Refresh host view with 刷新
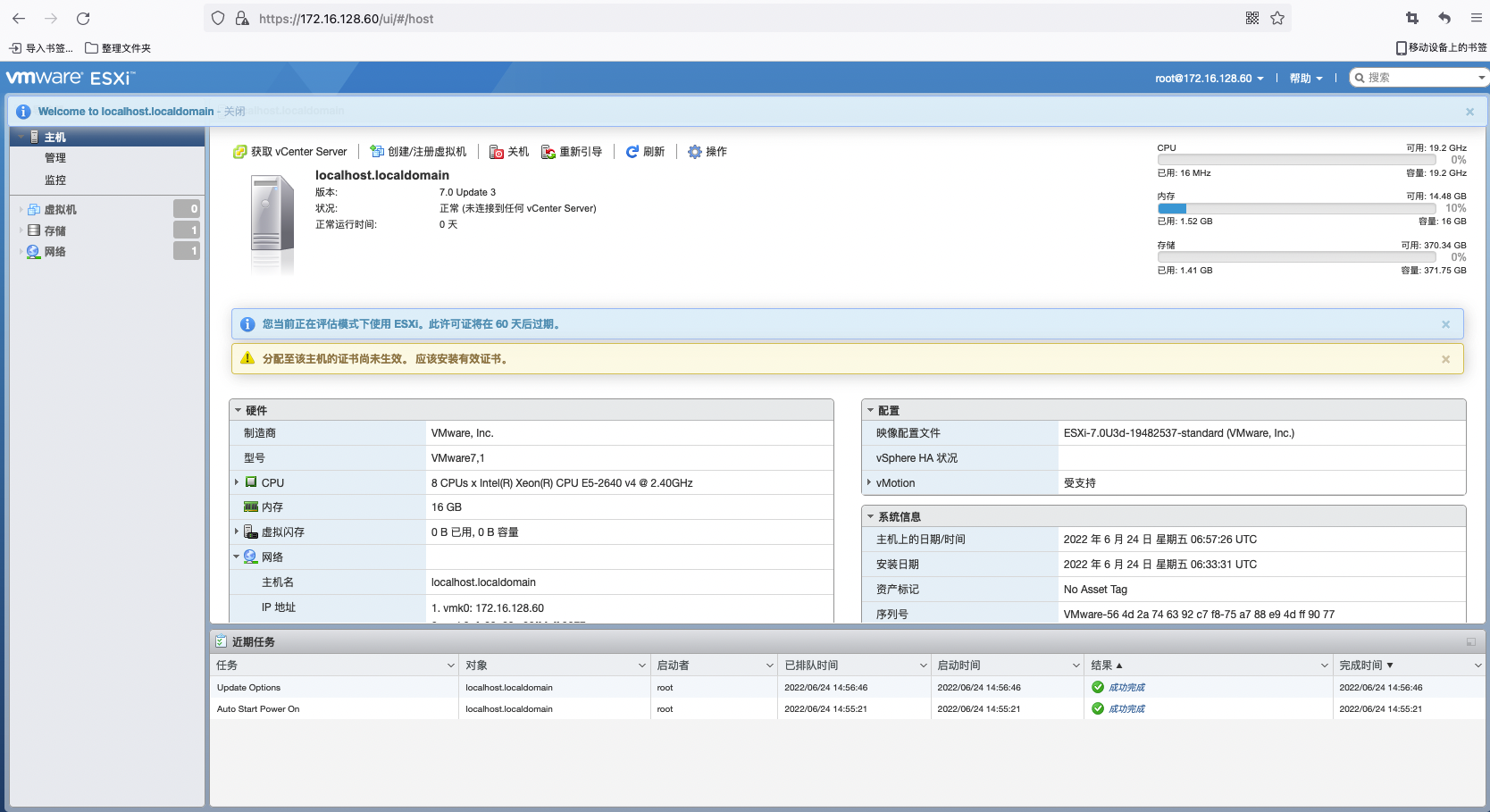 click(x=645, y=152)
